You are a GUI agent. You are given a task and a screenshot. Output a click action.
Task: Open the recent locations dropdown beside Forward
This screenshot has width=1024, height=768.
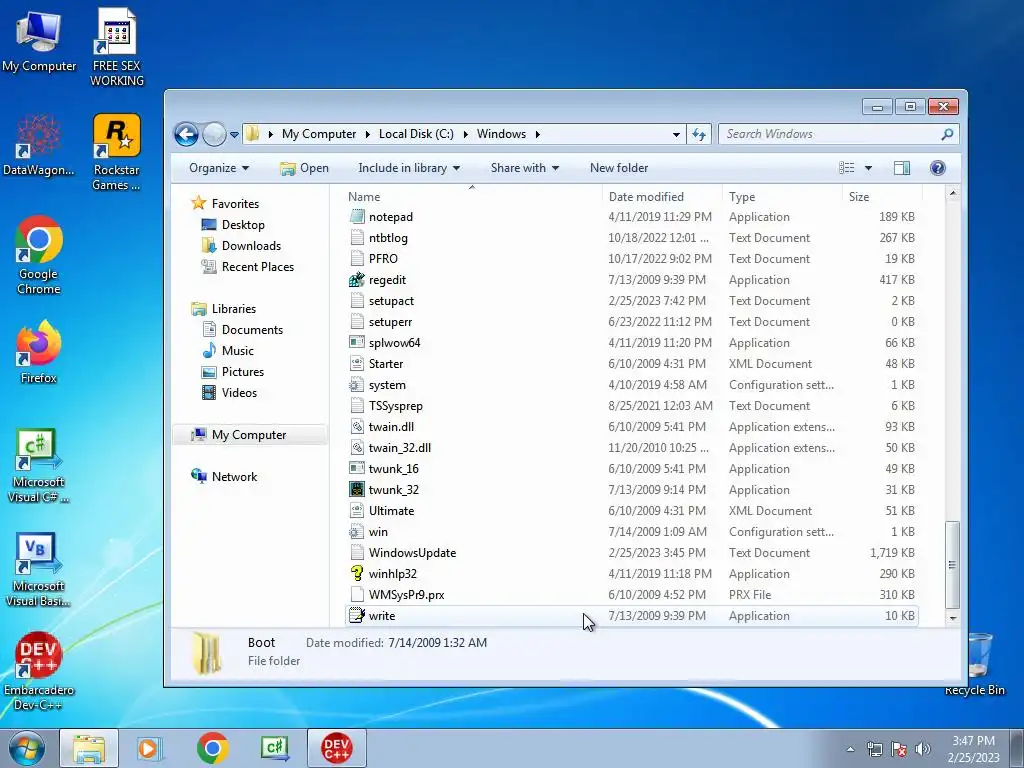pyautogui.click(x=234, y=135)
